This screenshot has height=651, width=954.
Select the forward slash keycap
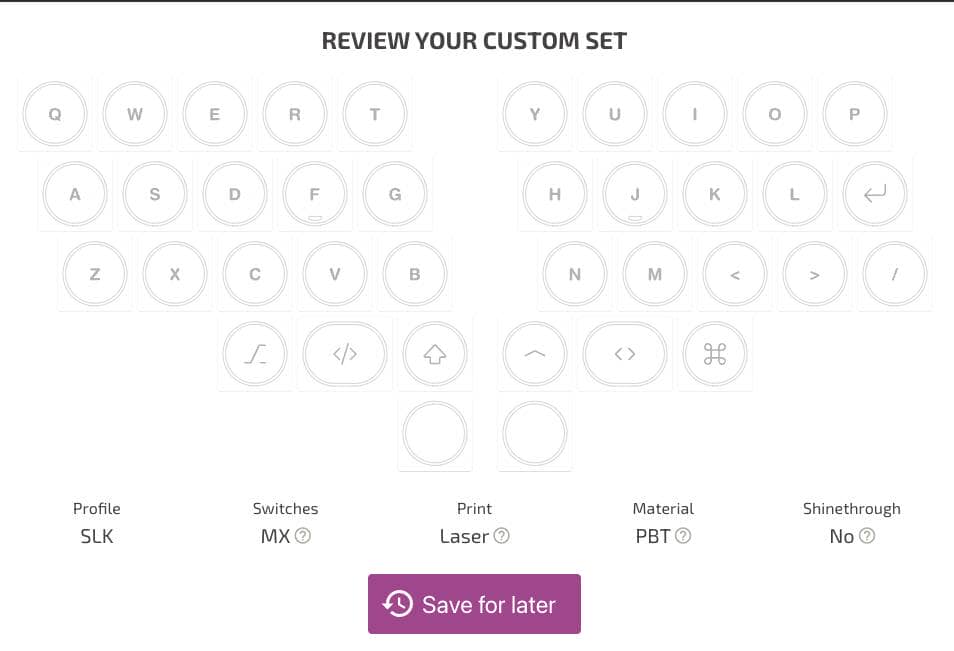(895, 274)
